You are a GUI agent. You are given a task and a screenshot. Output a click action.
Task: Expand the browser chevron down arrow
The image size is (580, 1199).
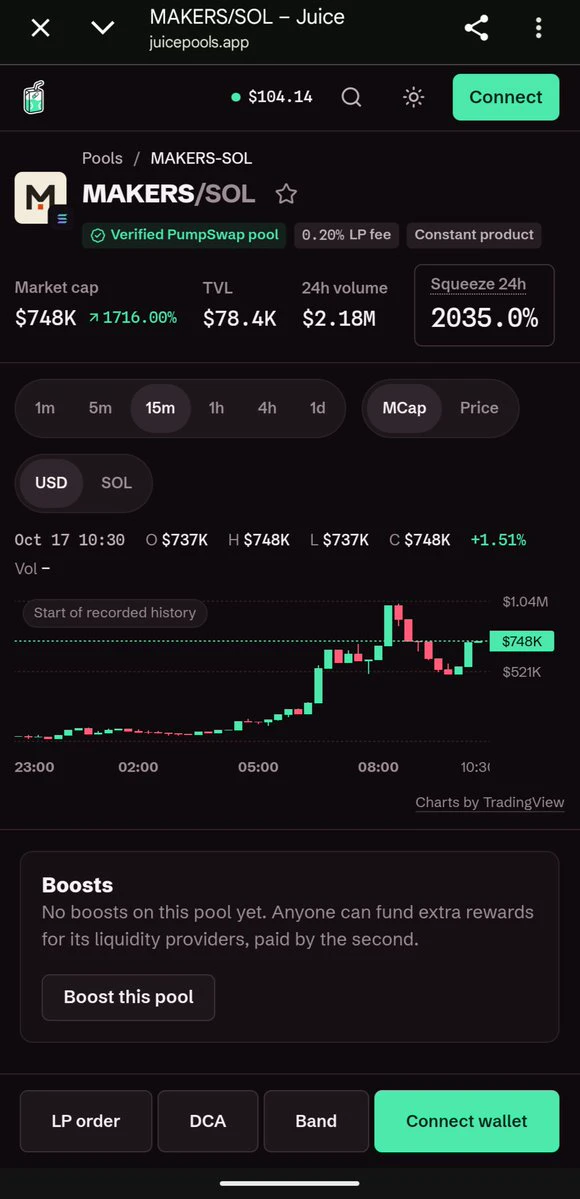tap(103, 29)
